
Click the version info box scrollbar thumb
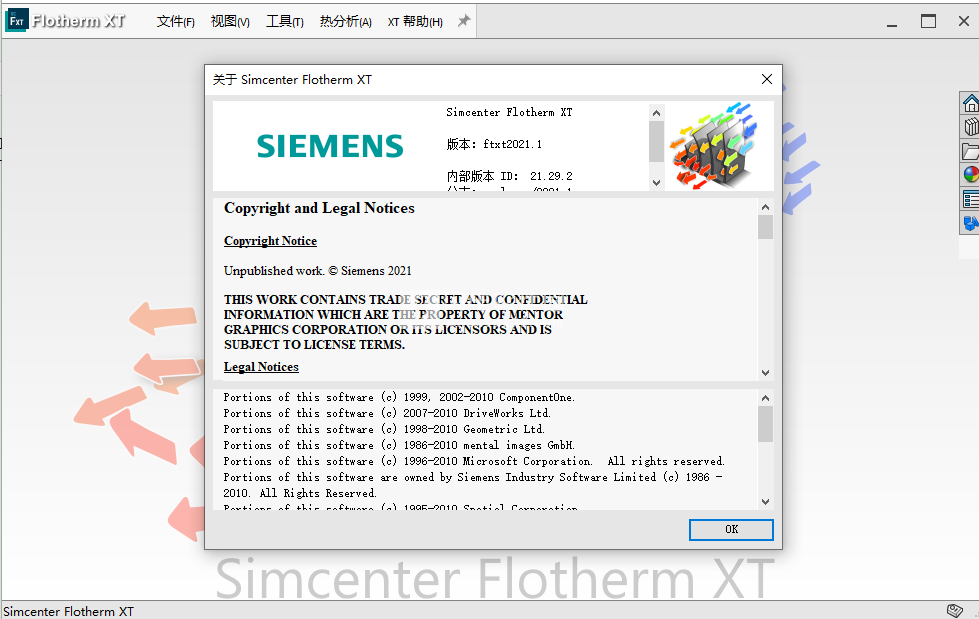coord(656,142)
